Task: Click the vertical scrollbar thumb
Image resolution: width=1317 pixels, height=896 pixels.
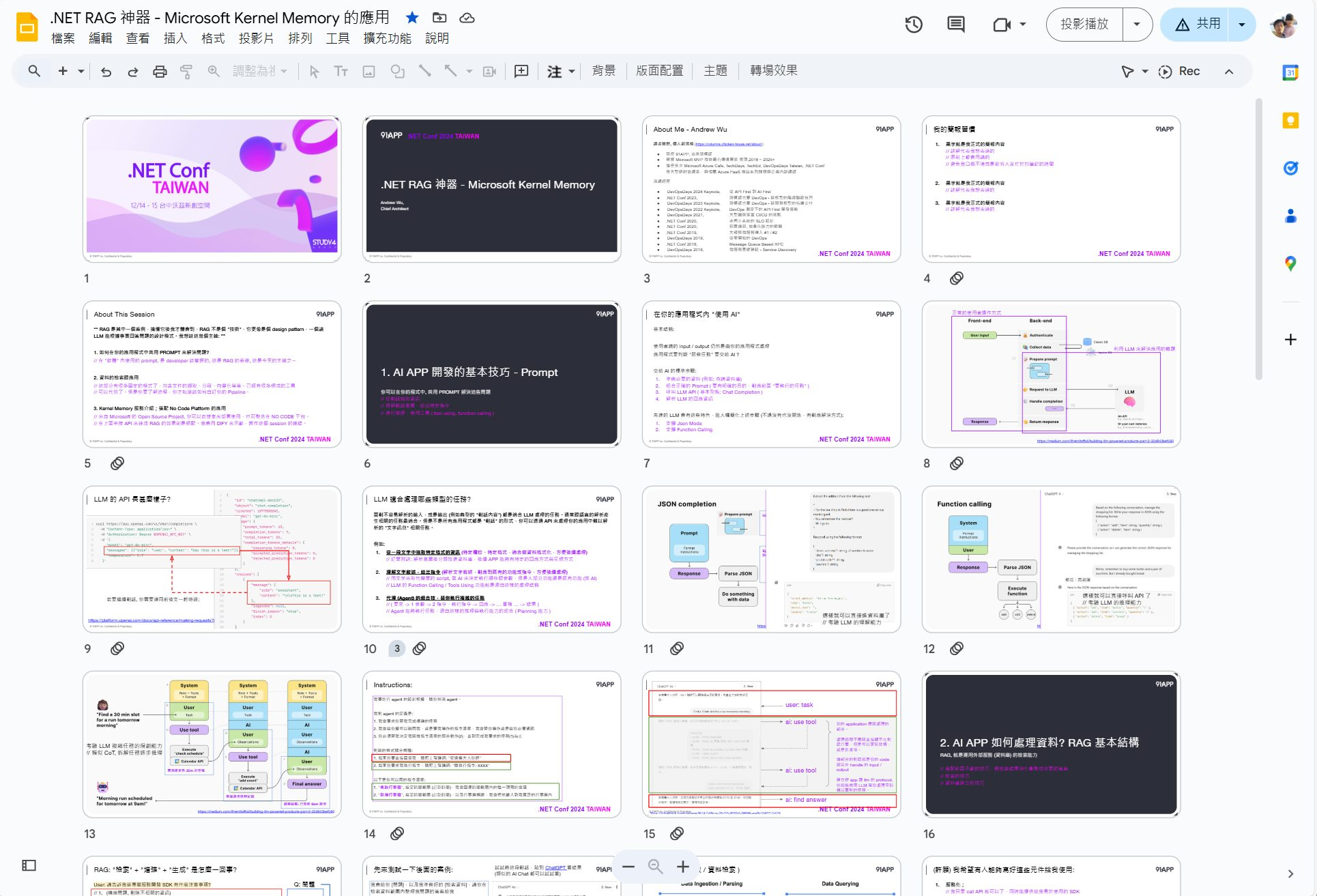Action: pyautogui.click(x=1258, y=239)
